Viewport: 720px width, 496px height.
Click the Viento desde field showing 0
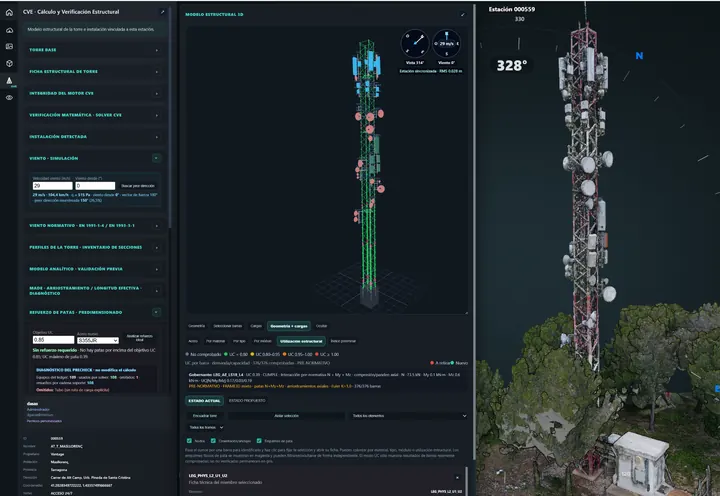pyautogui.click(x=95, y=186)
